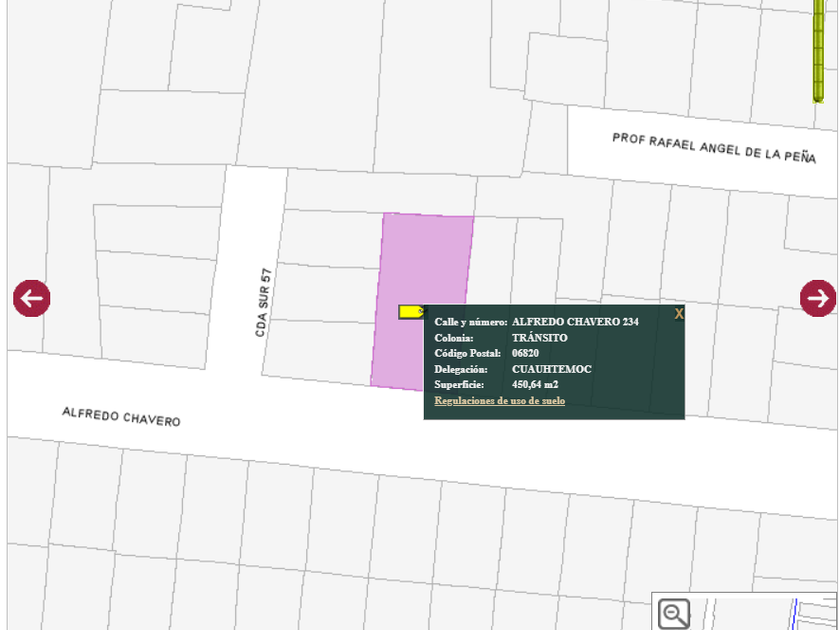Click the address value ALFREDO CHAVERO 234

click(x=575, y=322)
